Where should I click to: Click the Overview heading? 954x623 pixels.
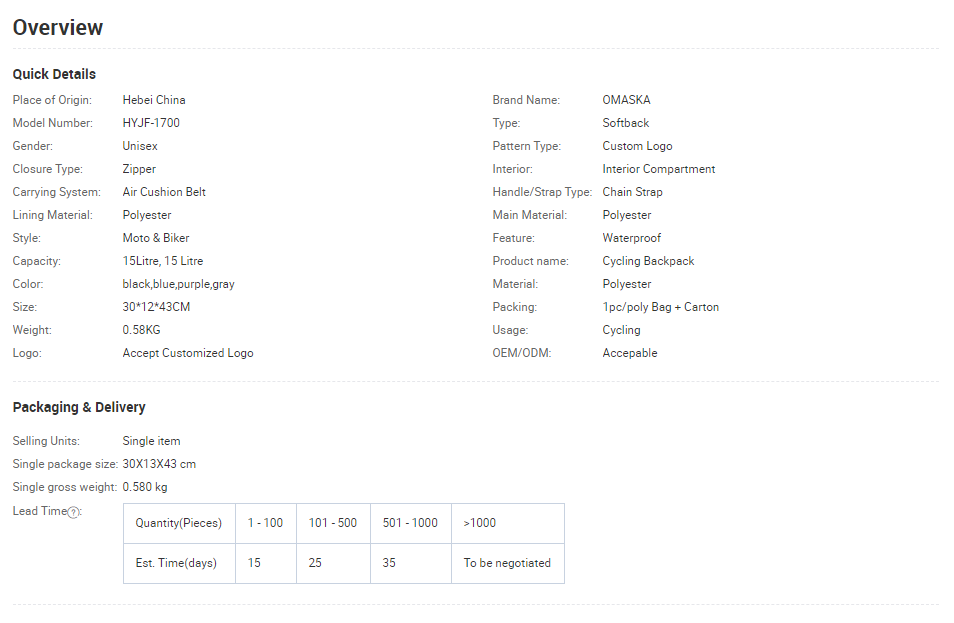point(58,27)
